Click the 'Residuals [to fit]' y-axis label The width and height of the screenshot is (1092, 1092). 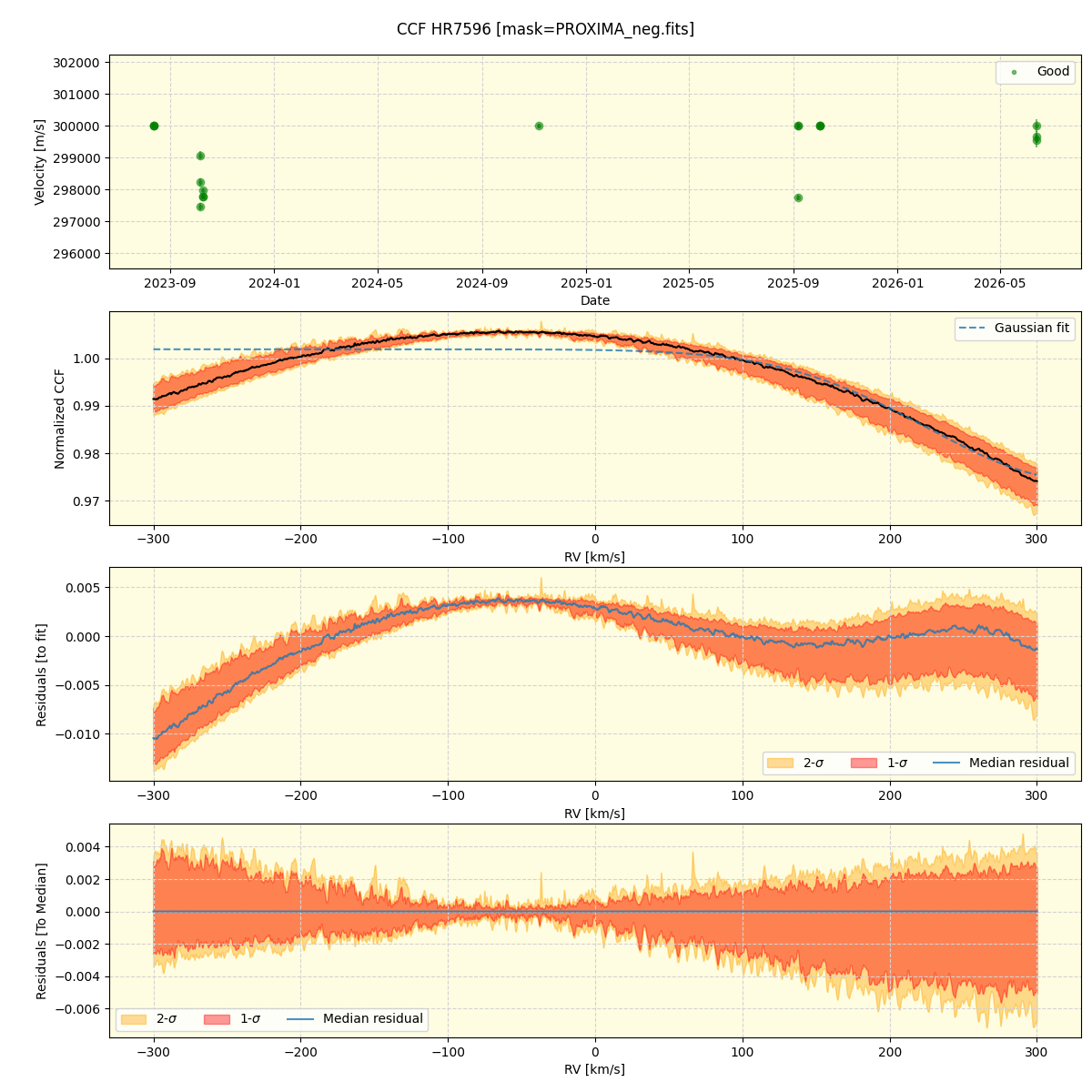pos(41,674)
